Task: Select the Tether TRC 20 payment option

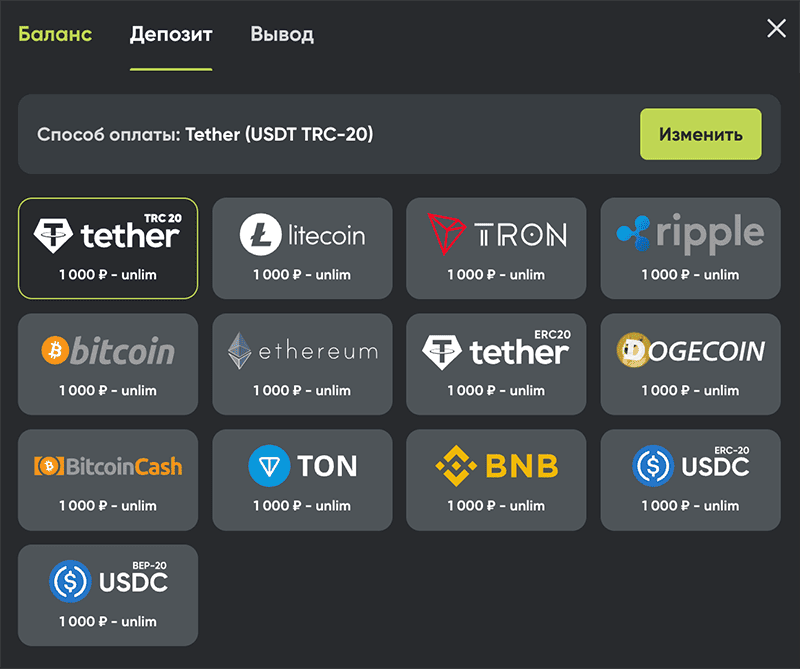Action: point(108,248)
